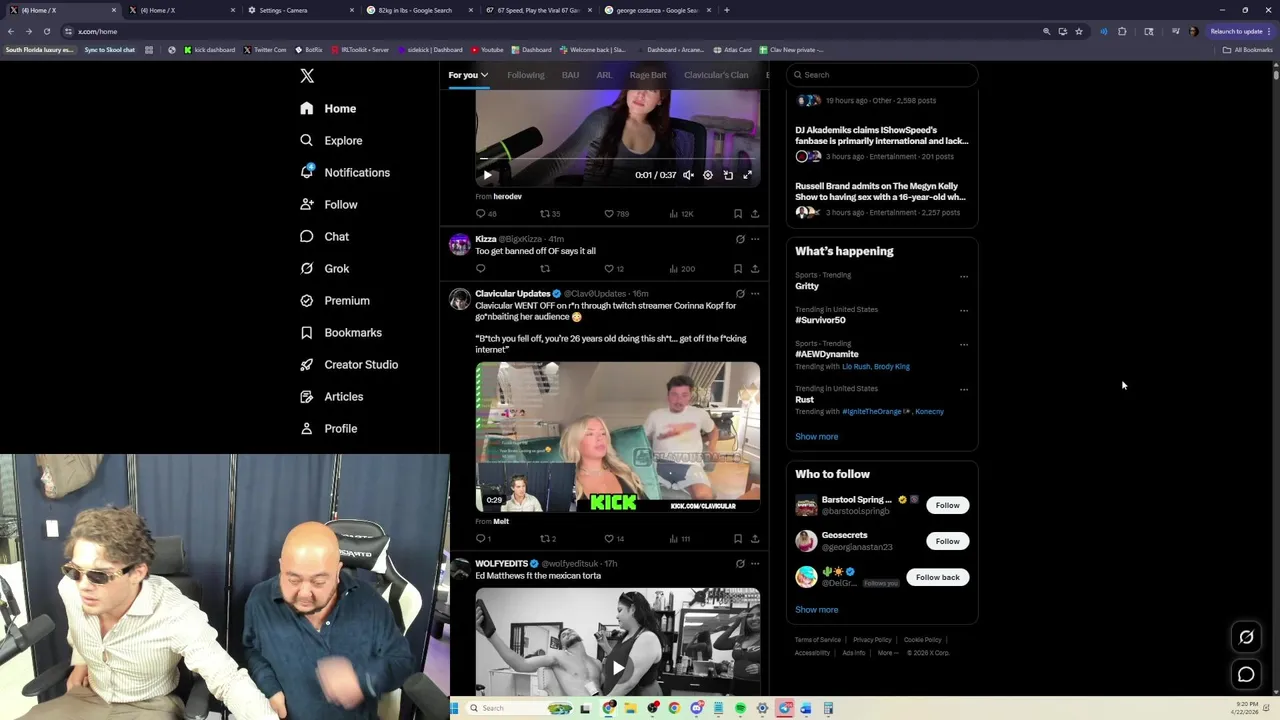The width and height of the screenshot is (1280, 720).
Task: Show more under Who to follow
Action: [817, 609]
